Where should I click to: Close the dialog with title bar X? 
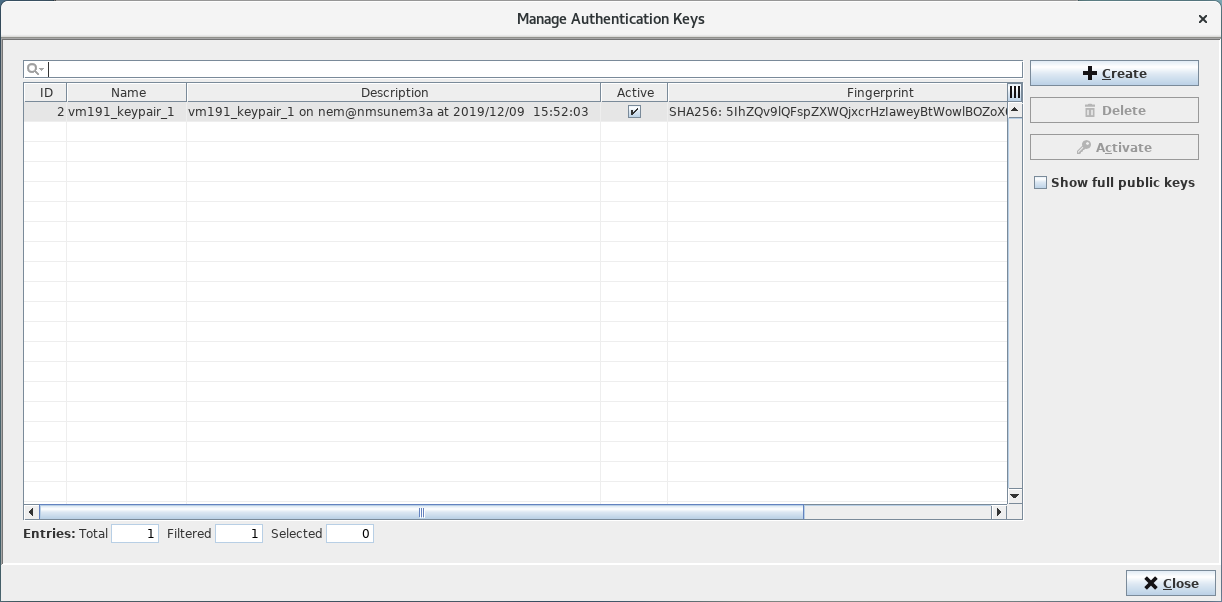1202,19
